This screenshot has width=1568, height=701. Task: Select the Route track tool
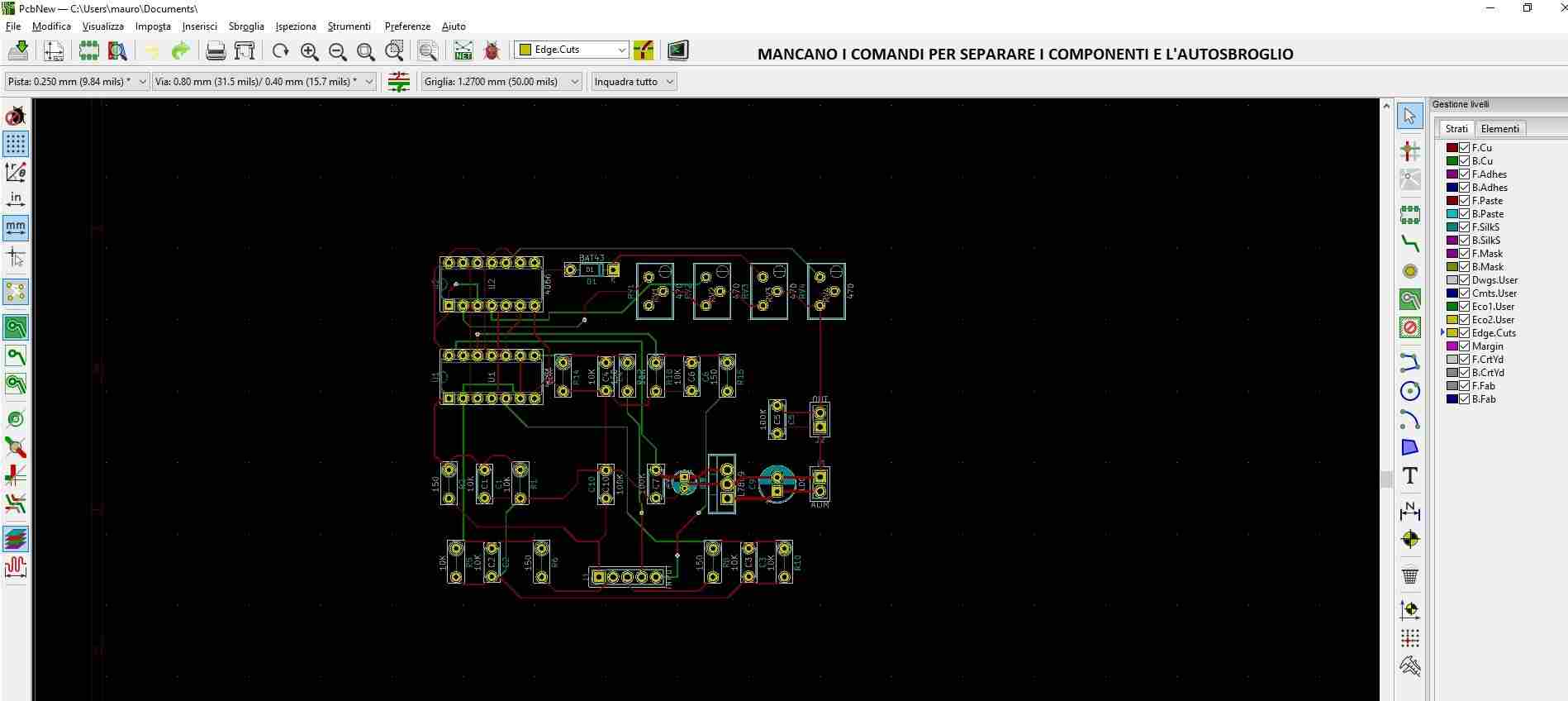click(1410, 244)
